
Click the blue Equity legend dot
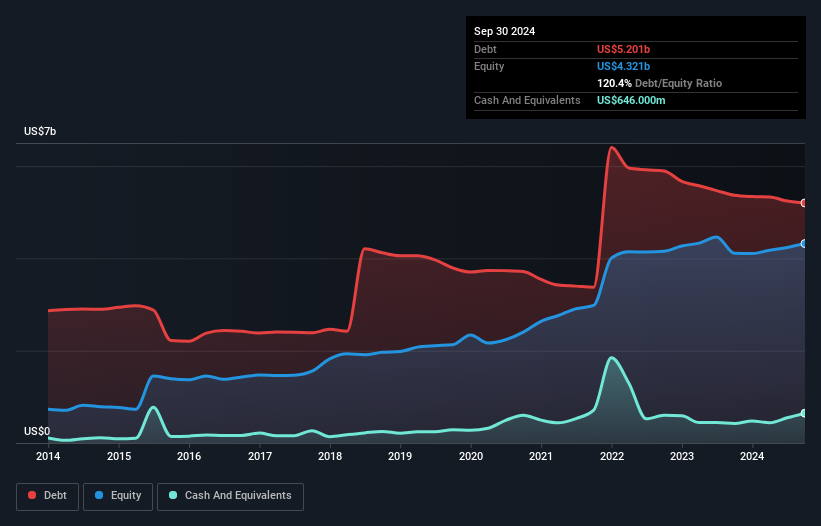click(x=99, y=495)
